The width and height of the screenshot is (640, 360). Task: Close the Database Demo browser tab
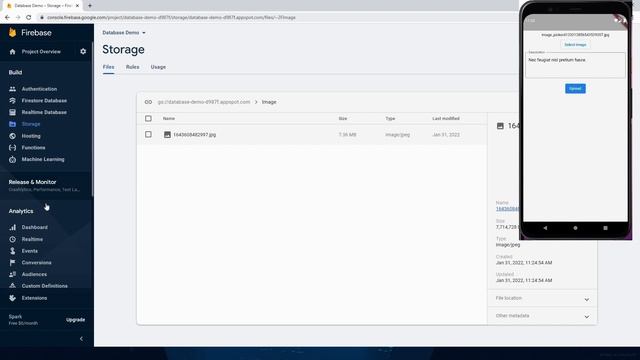77,6
